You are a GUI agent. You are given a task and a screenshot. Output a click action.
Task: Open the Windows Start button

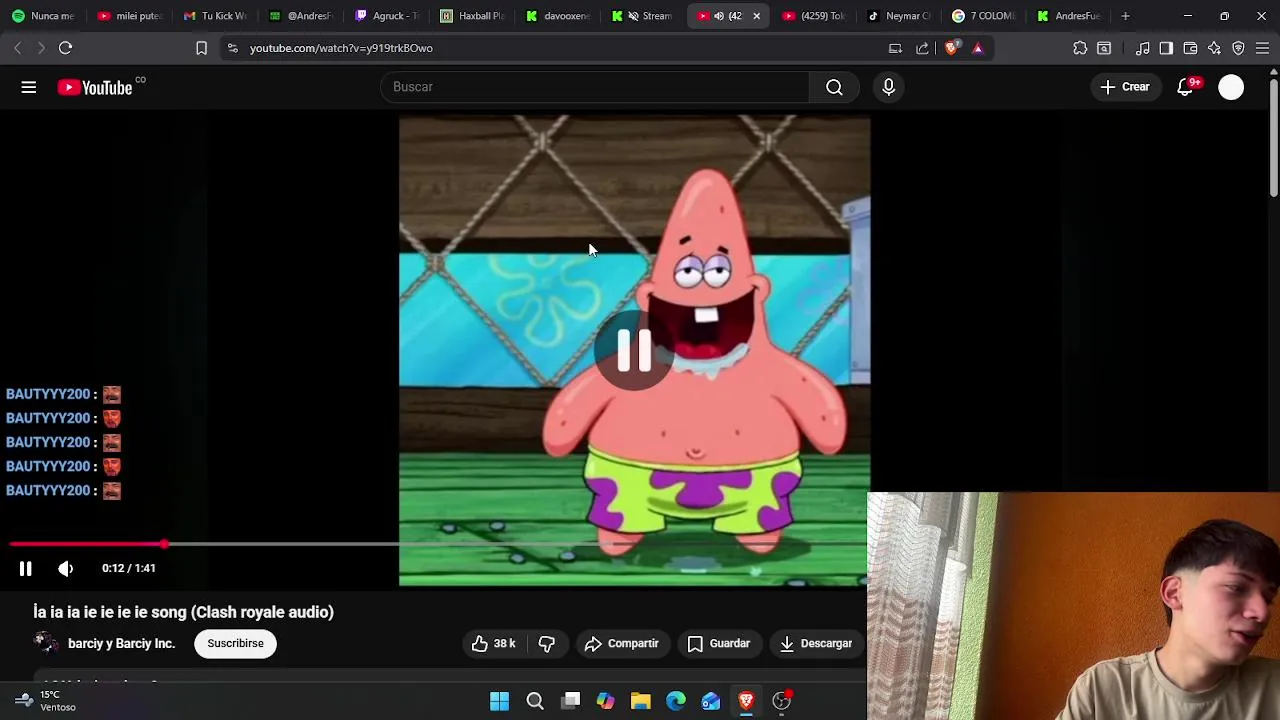click(x=499, y=701)
